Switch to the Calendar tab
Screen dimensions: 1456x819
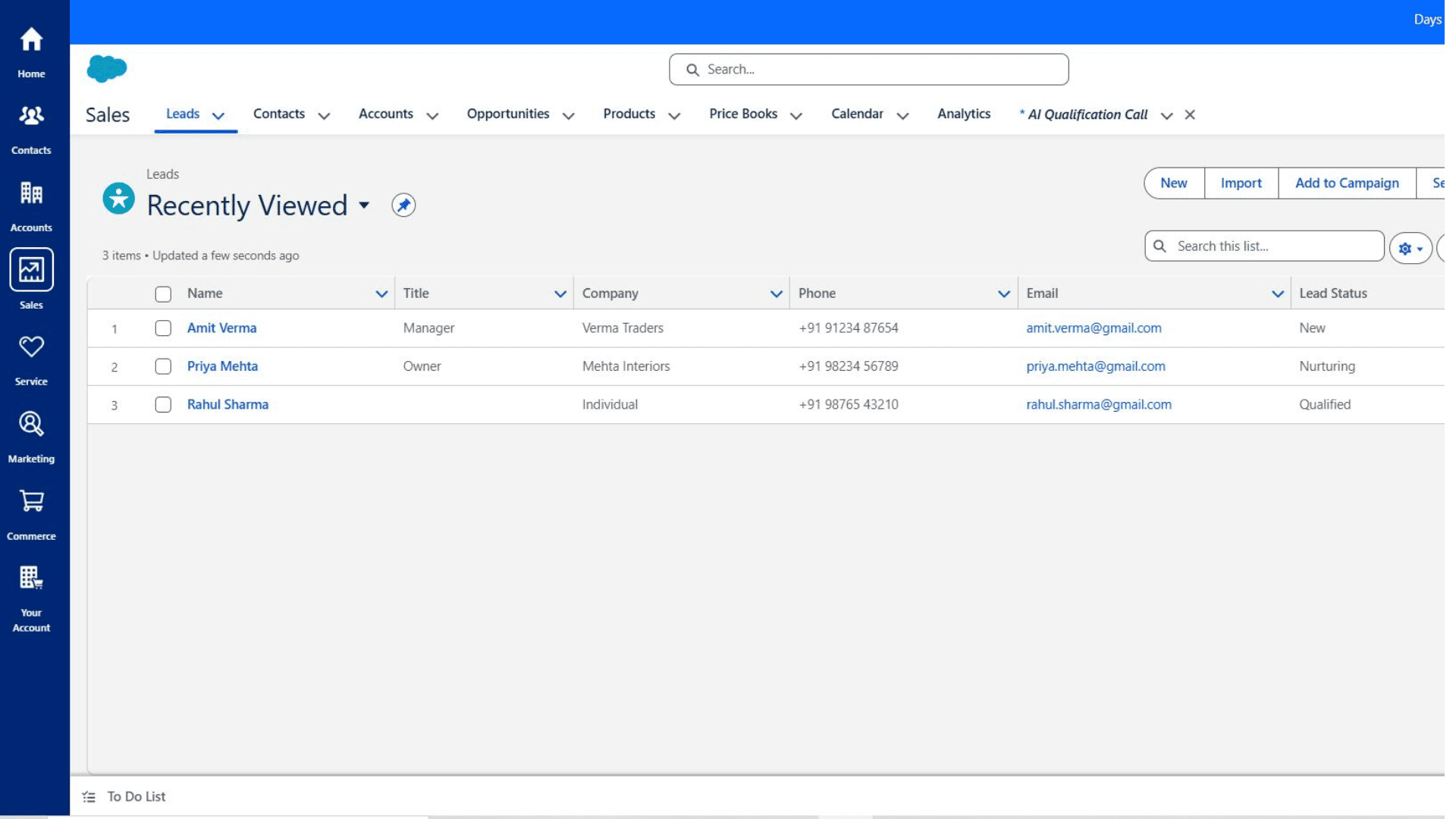(857, 114)
